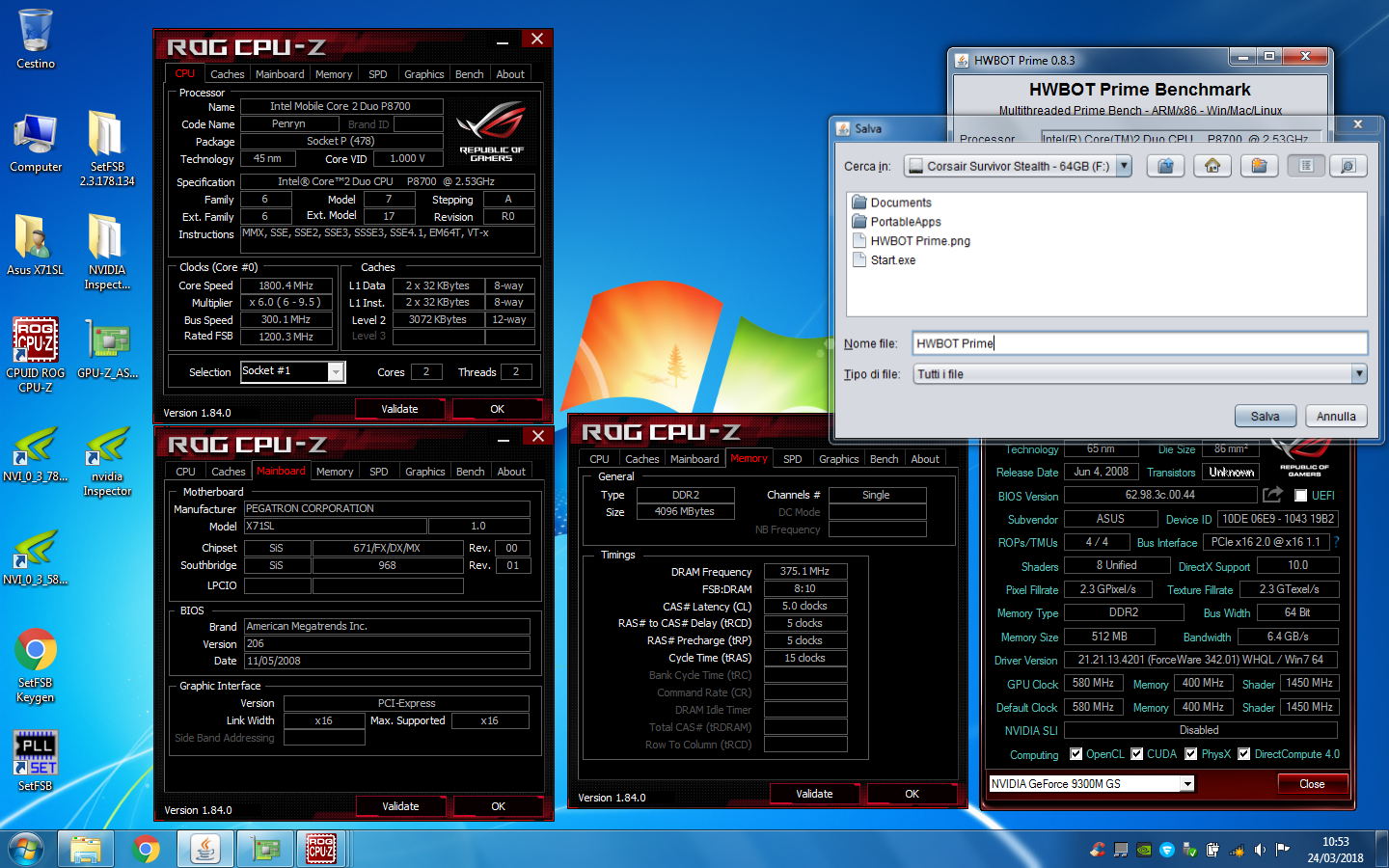Switch Salva dialog to details view
Screen dimensions: 1389x868
(x=1348, y=166)
